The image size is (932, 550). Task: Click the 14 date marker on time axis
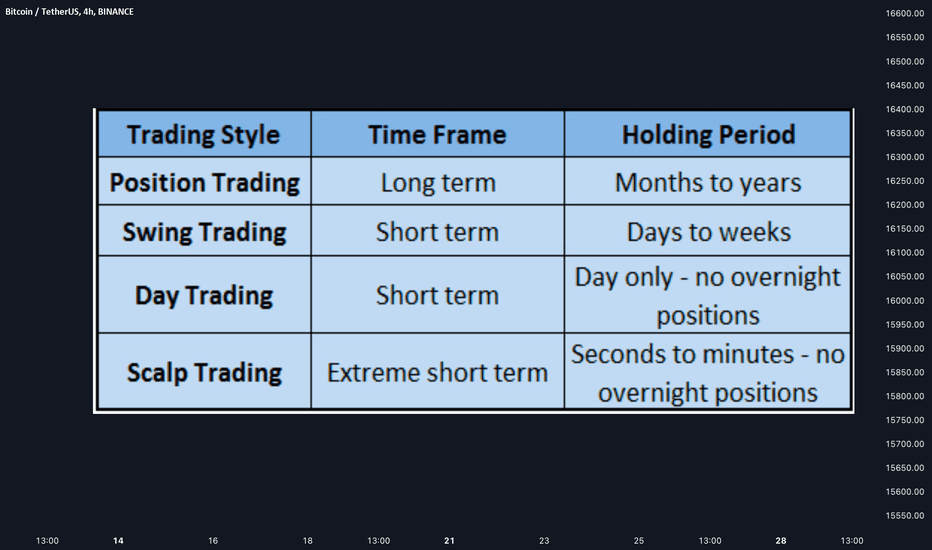pos(118,540)
